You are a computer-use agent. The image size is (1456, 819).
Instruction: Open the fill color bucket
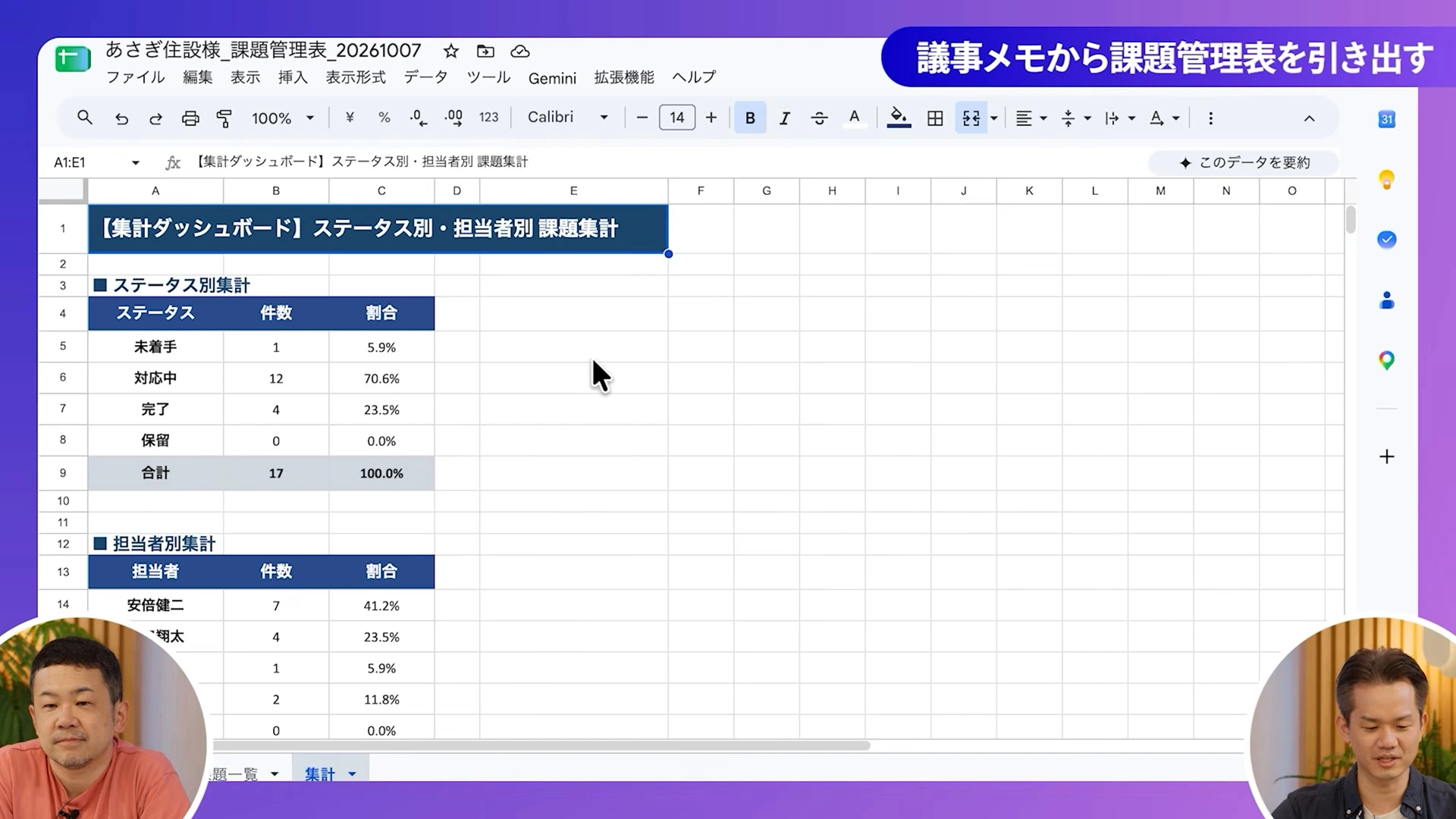(x=899, y=118)
